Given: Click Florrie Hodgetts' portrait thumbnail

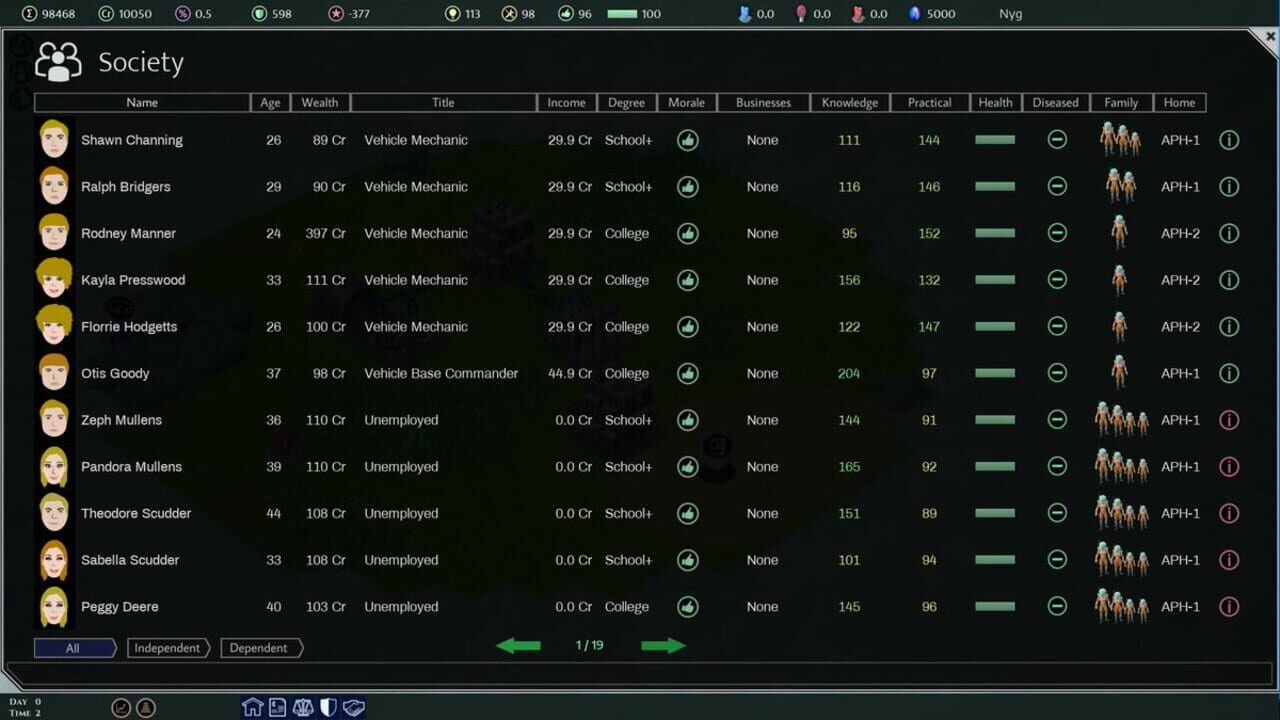Looking at the screenshot, I should pyautogui.click(x=54, y=326).
